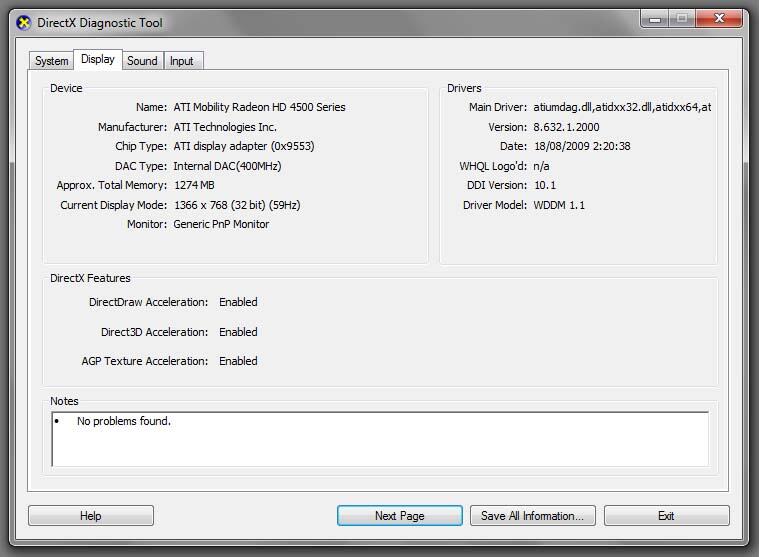The width and height of the screenshot is (759, 557).
Task: Click driver version '8.632.1.2000'
Action: click(x=566, y=127)
